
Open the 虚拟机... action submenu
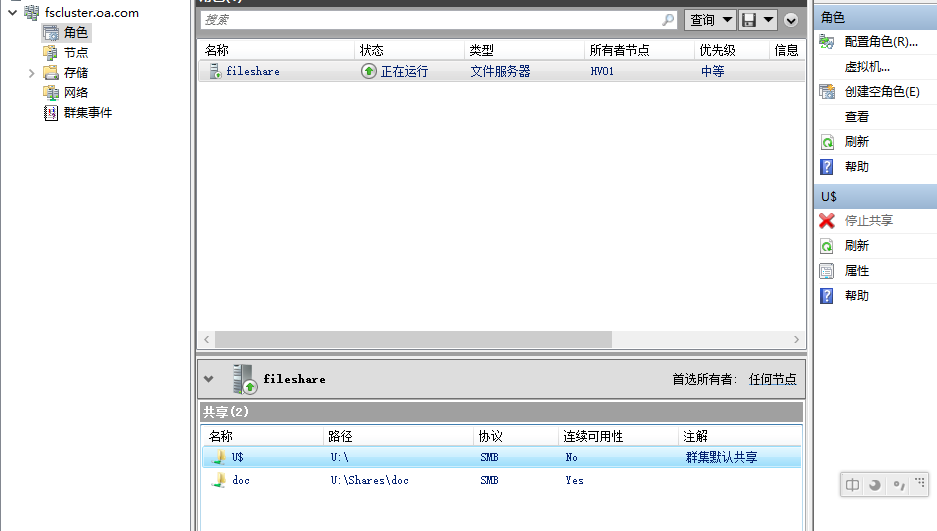pos(867,66)
